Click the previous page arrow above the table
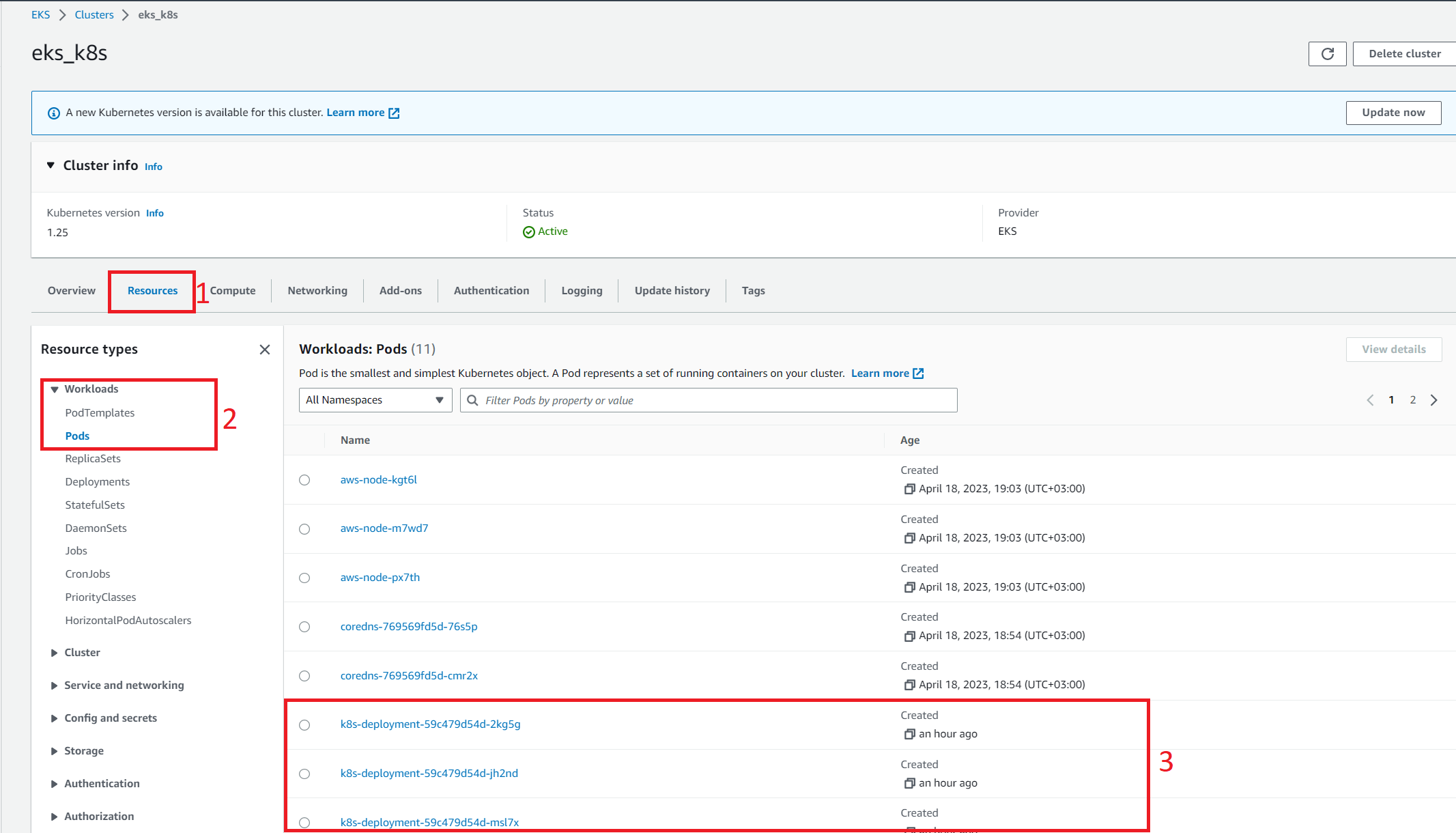 1370,400
